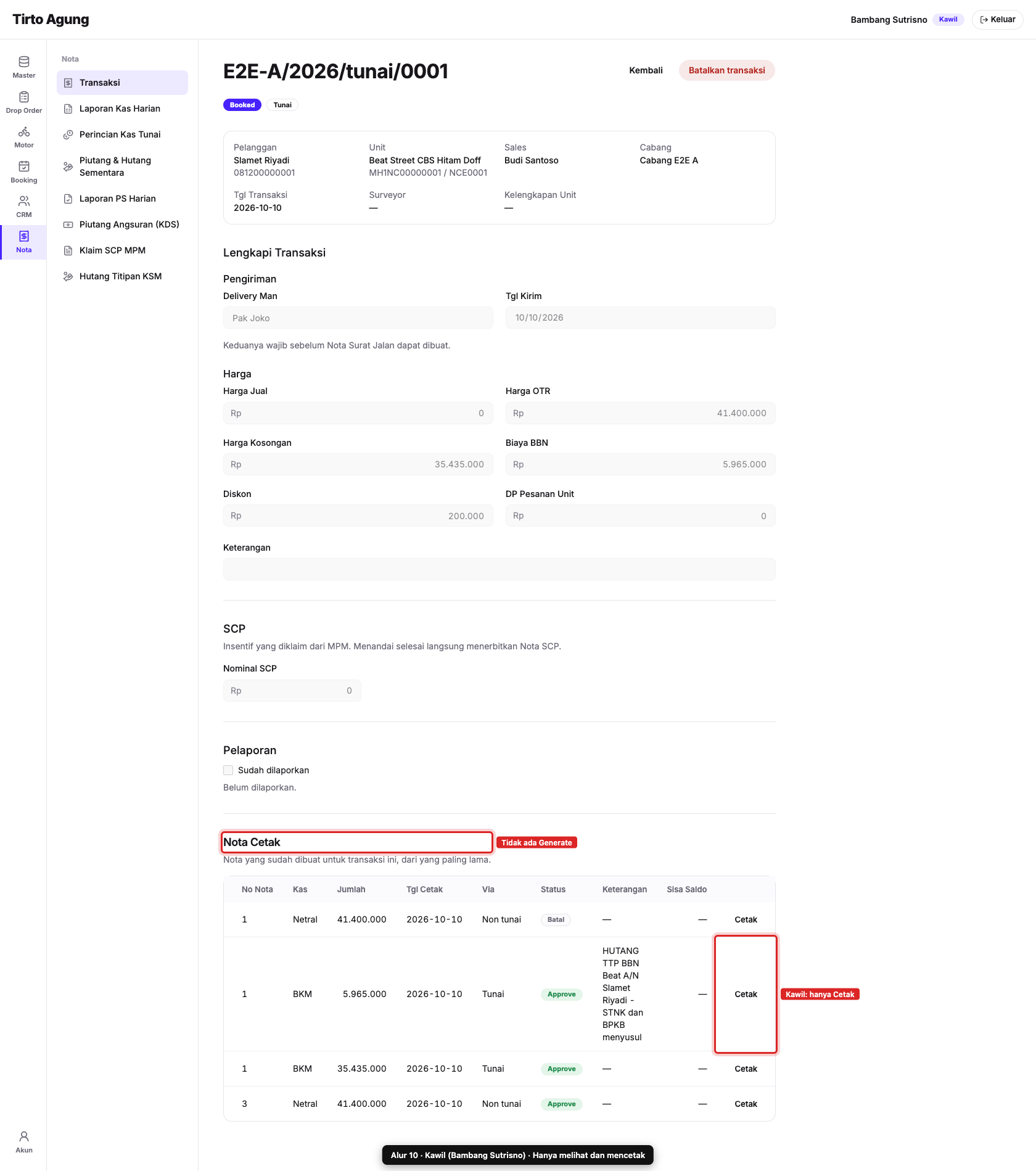1036x1171 pixels.
Task: Print nota number 3 via Cetak
Action: point(746,1104)
